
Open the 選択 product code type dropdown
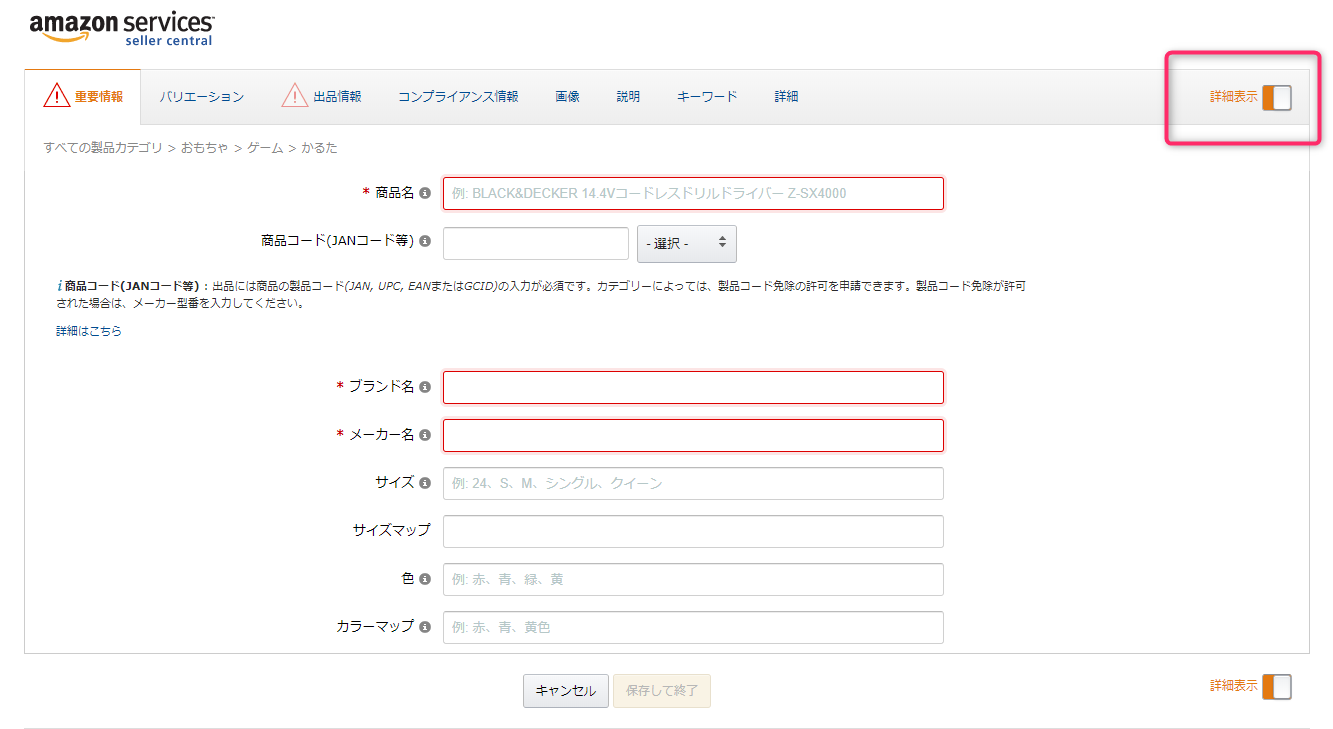(686, 244)
